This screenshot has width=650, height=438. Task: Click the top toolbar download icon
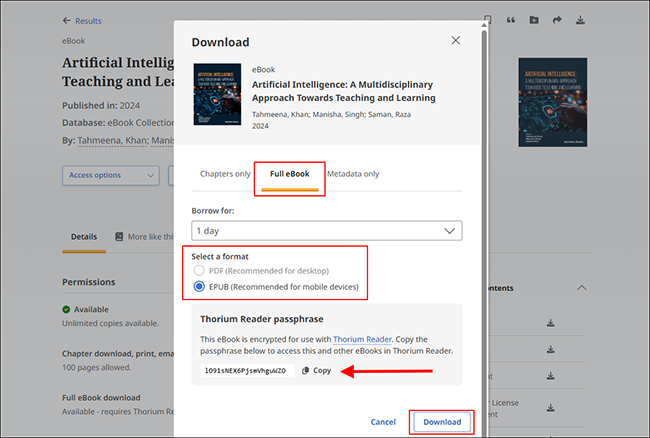tap(580, 20)
